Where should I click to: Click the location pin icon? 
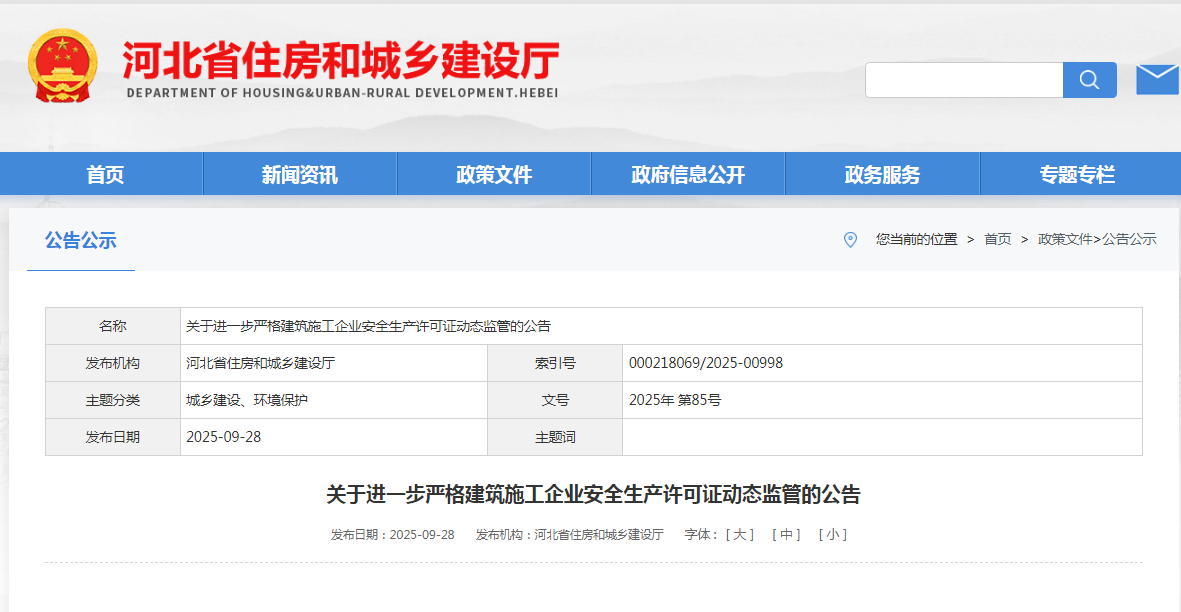click(x=850, y=239)
